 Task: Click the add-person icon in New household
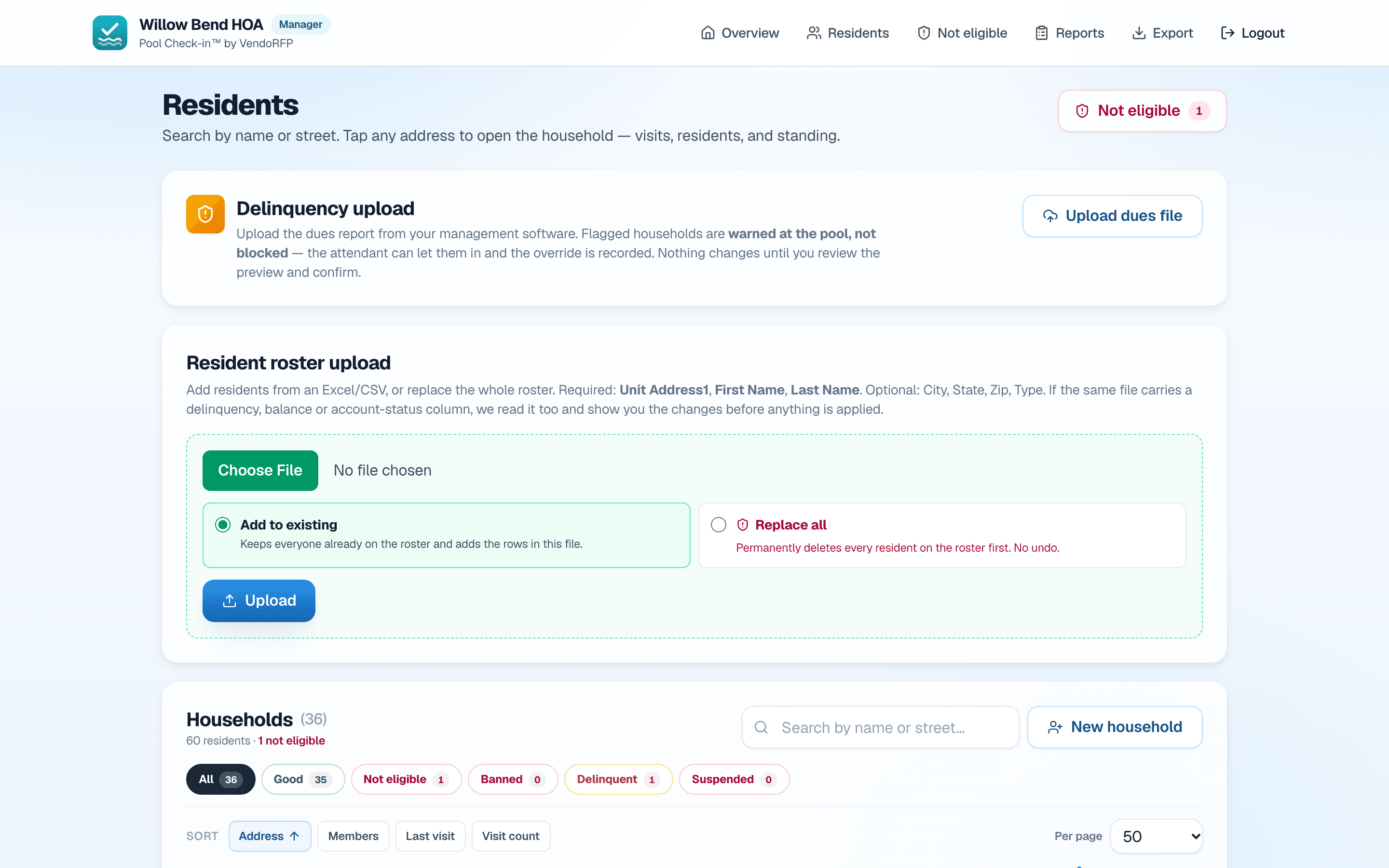point(1055,727)
